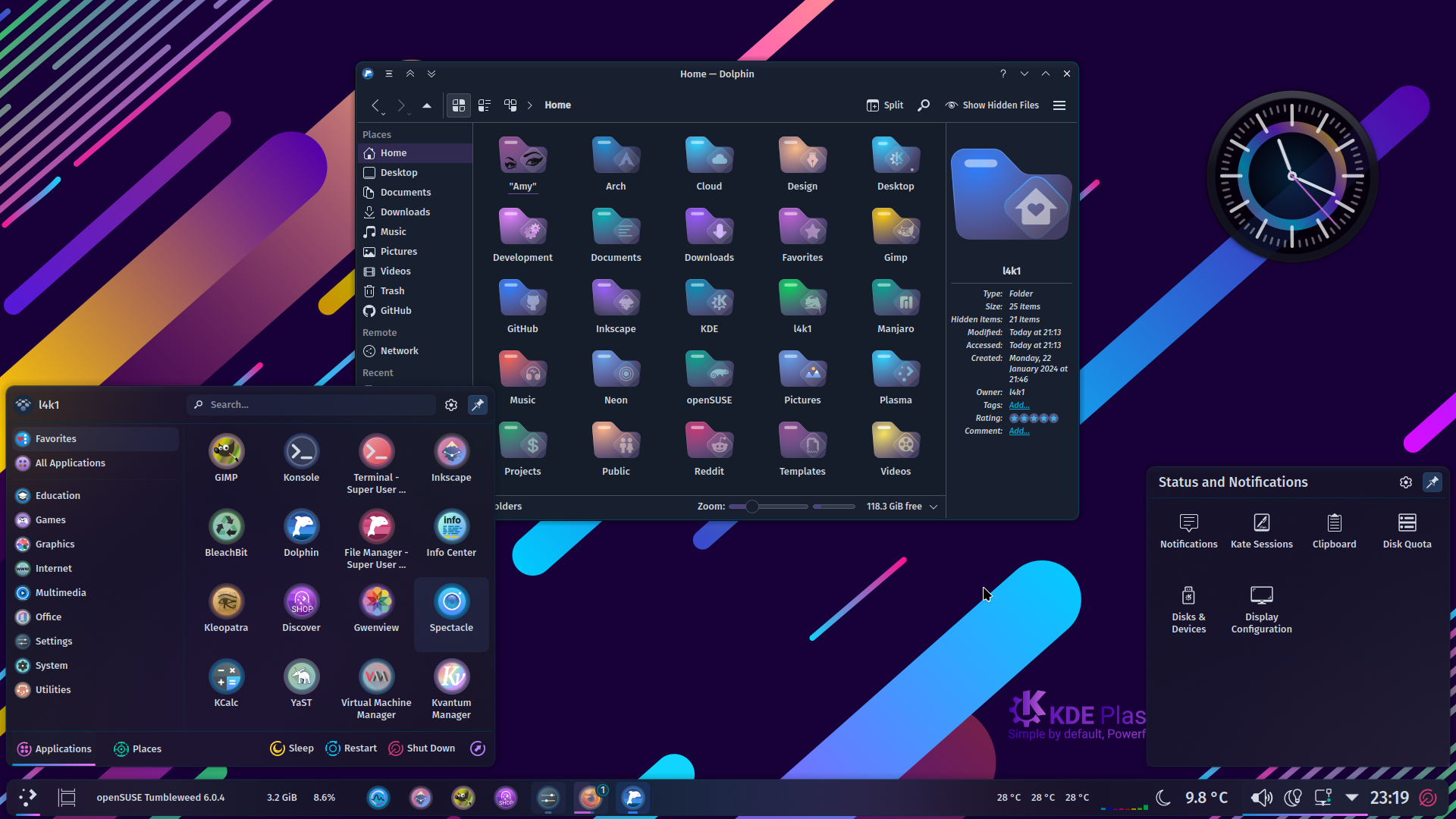Screen dimensions: 1456x819
Task: Launch Kleopatra from the app menu
Action: [226, 608]
